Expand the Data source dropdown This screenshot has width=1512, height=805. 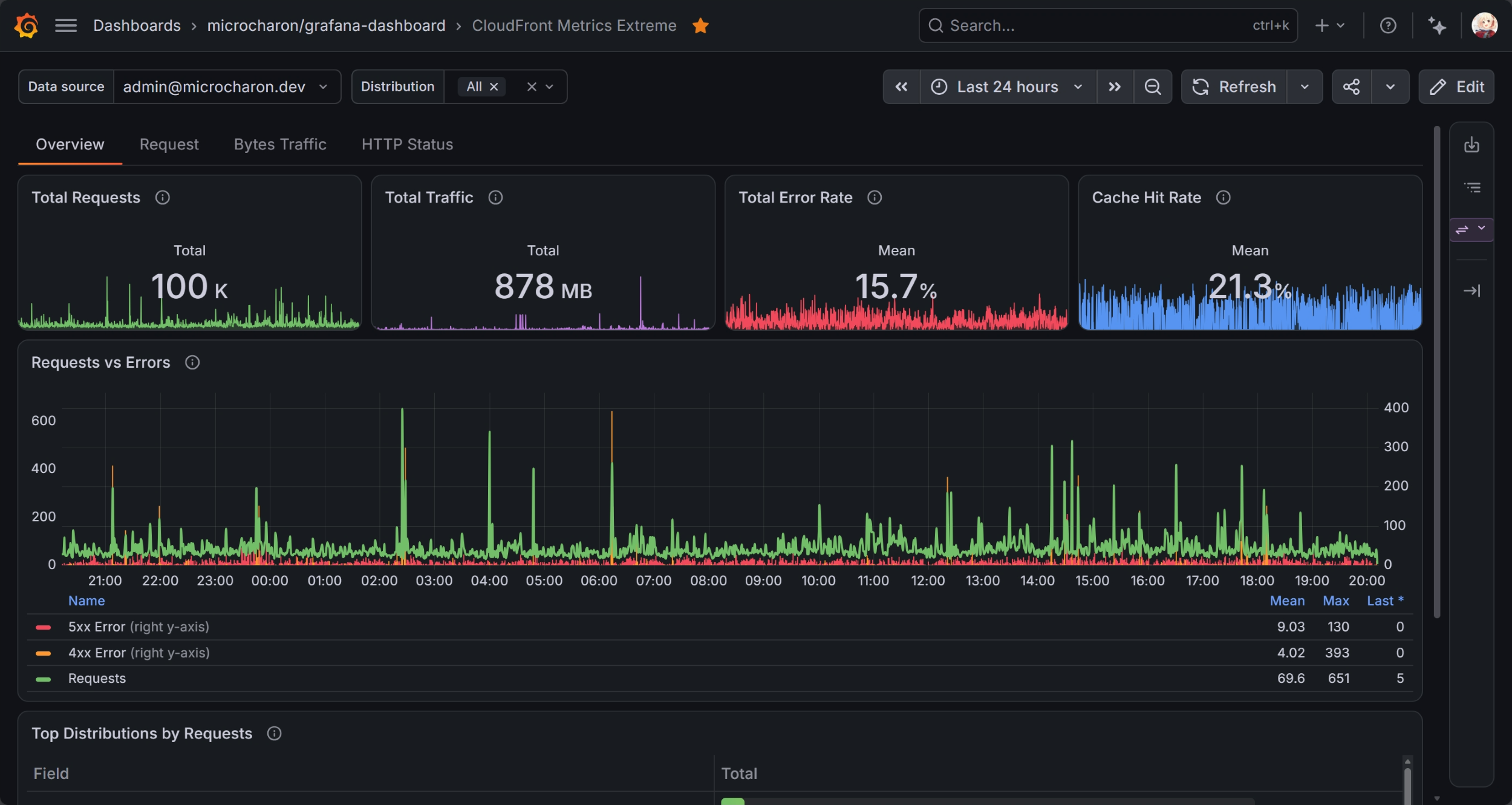227,86
